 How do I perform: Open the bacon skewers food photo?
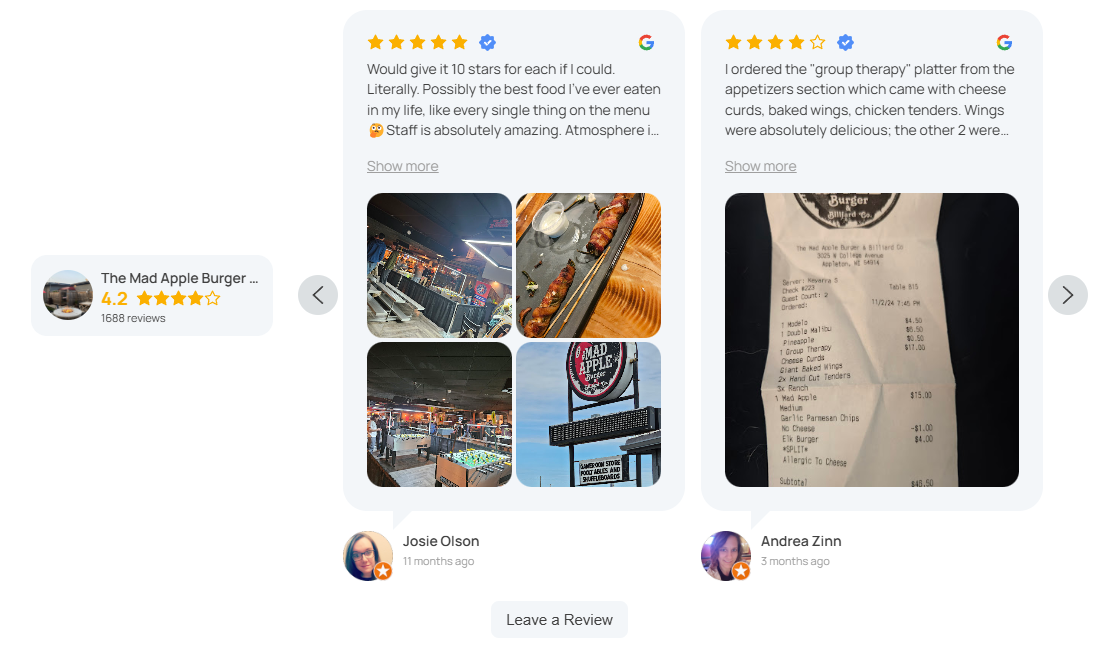[x=589, y=265]
